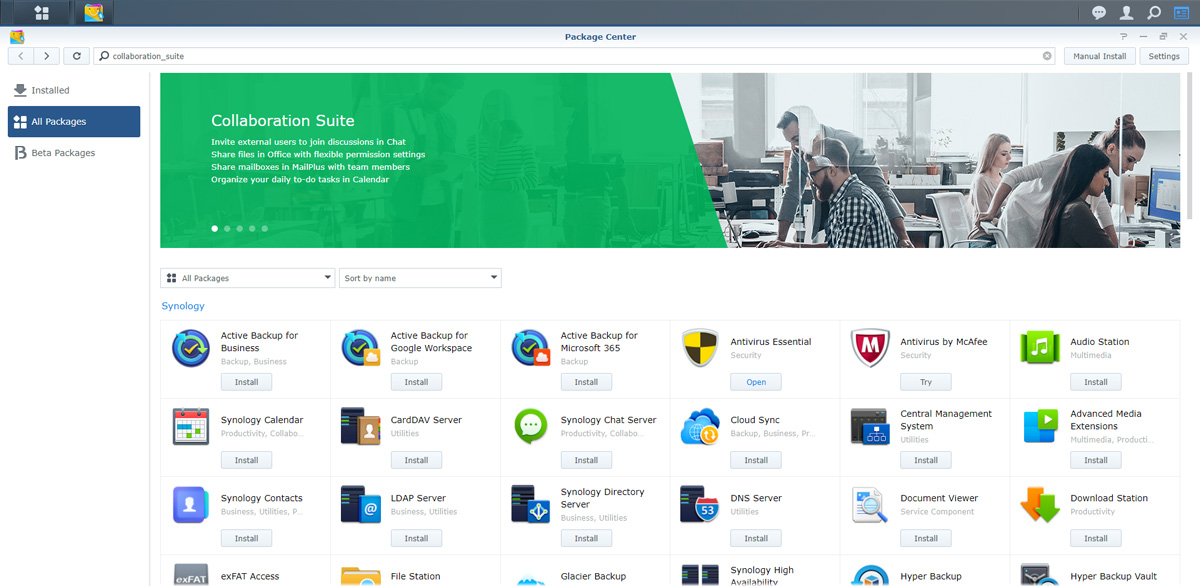Install DNS Server

point(756,538)
